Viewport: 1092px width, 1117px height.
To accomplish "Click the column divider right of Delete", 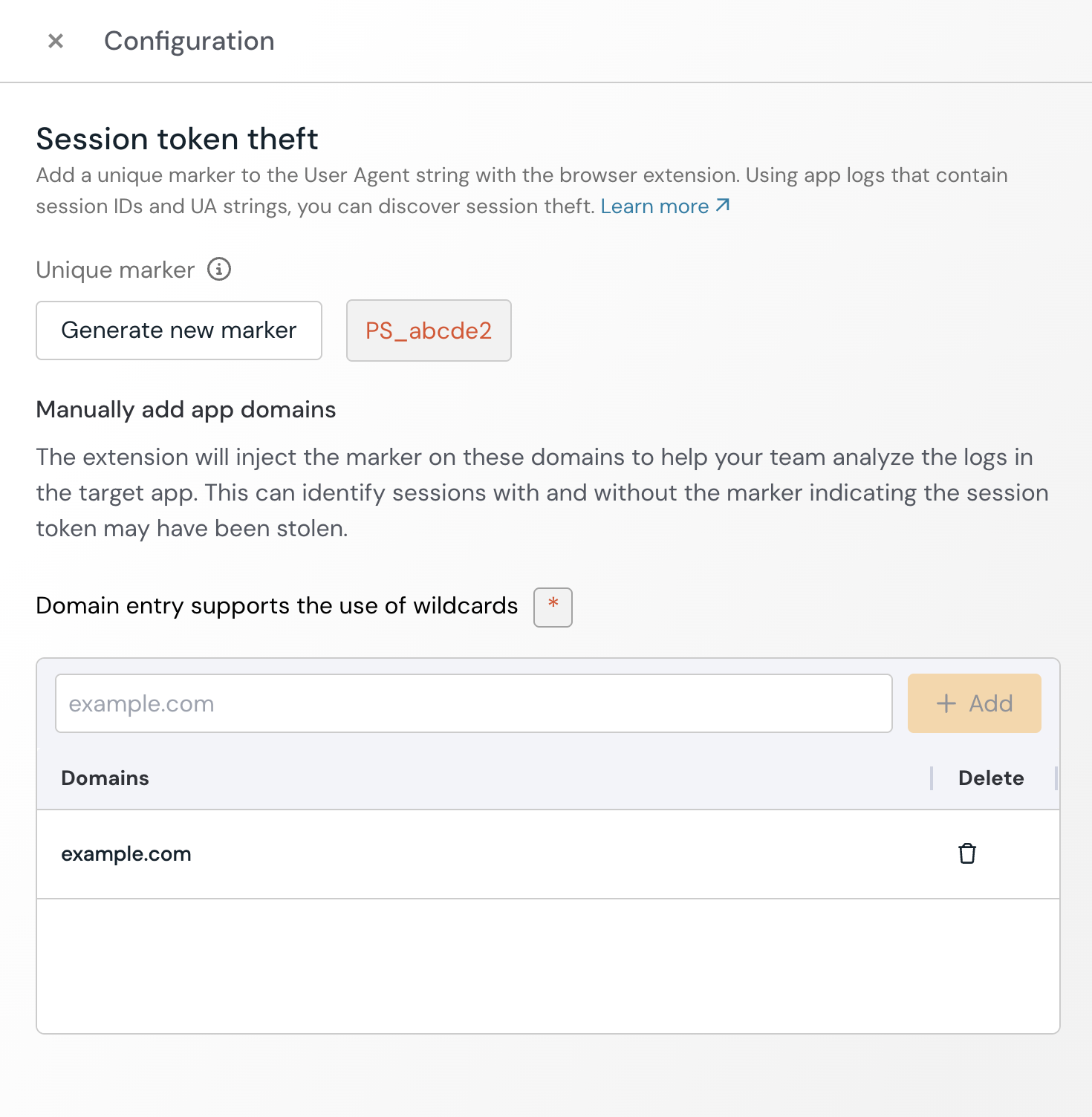I will [1056, 778].
